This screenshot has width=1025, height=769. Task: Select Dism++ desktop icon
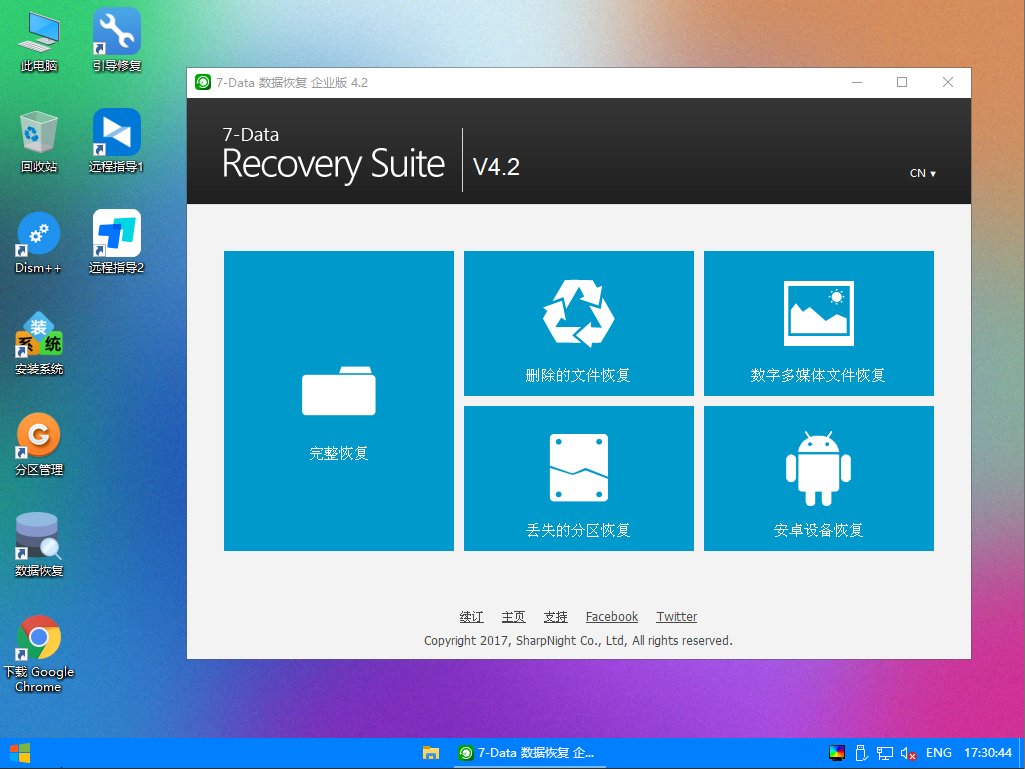click(39, 243)
